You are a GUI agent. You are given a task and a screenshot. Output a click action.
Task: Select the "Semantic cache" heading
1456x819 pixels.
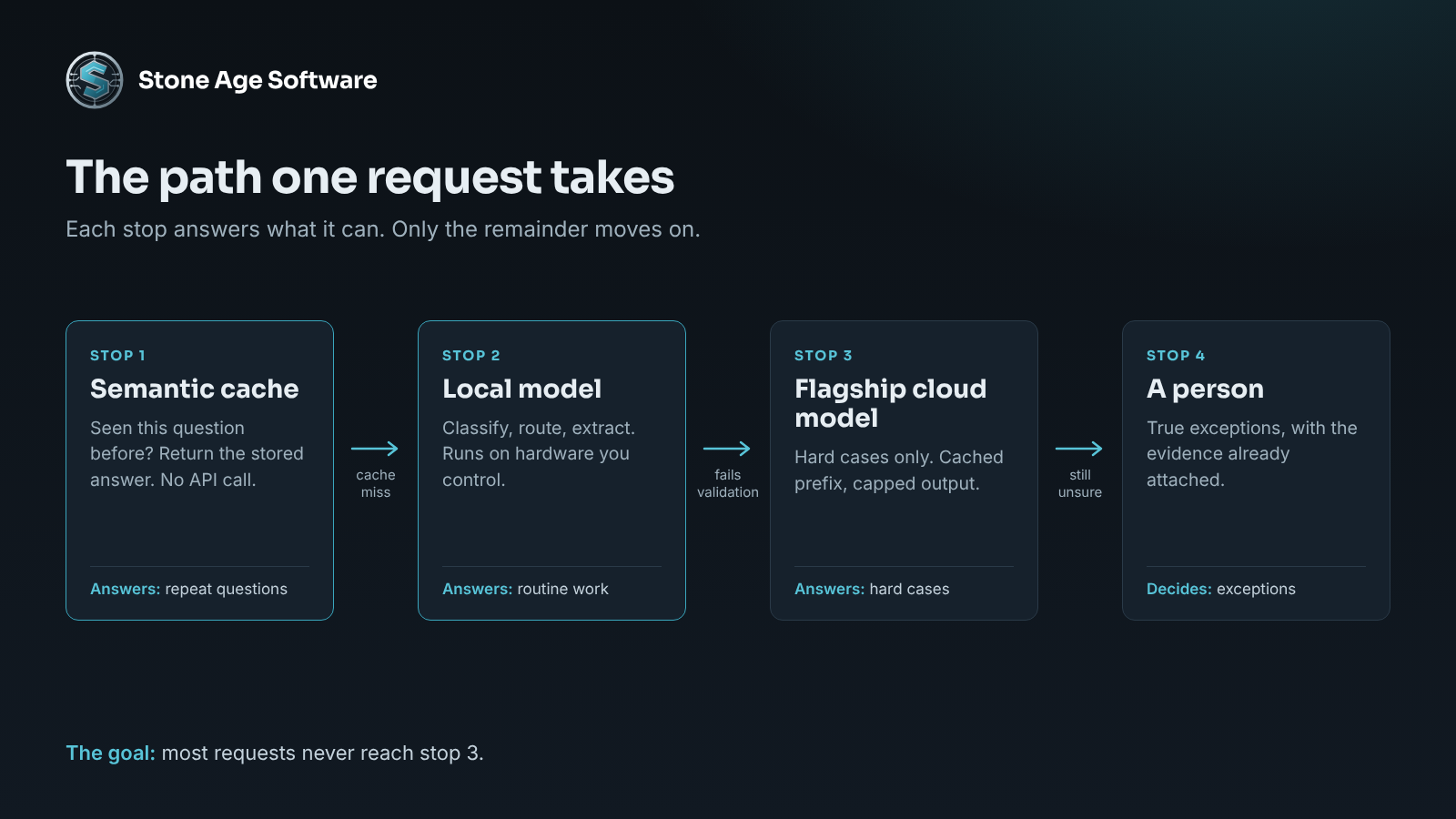[195, 389]
